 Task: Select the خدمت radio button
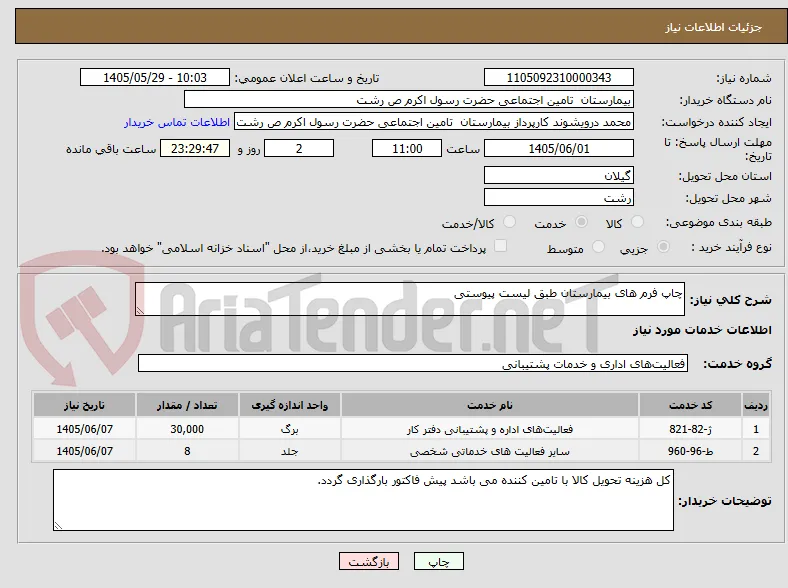[581, 222]
